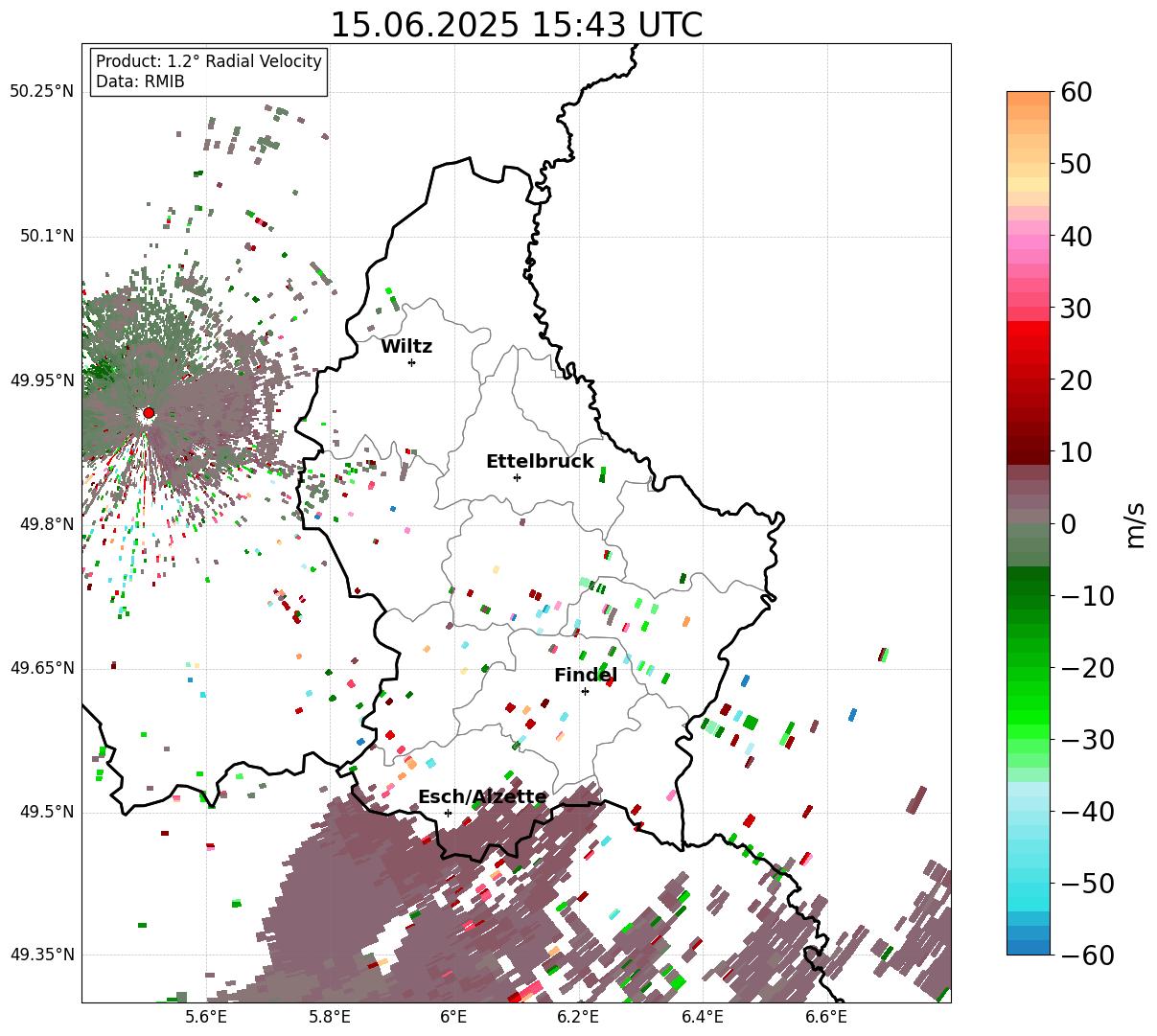Screen dimensions: 1157x1036
Task: Click the colorbar −20 tick label
Action: (1088, 668)
